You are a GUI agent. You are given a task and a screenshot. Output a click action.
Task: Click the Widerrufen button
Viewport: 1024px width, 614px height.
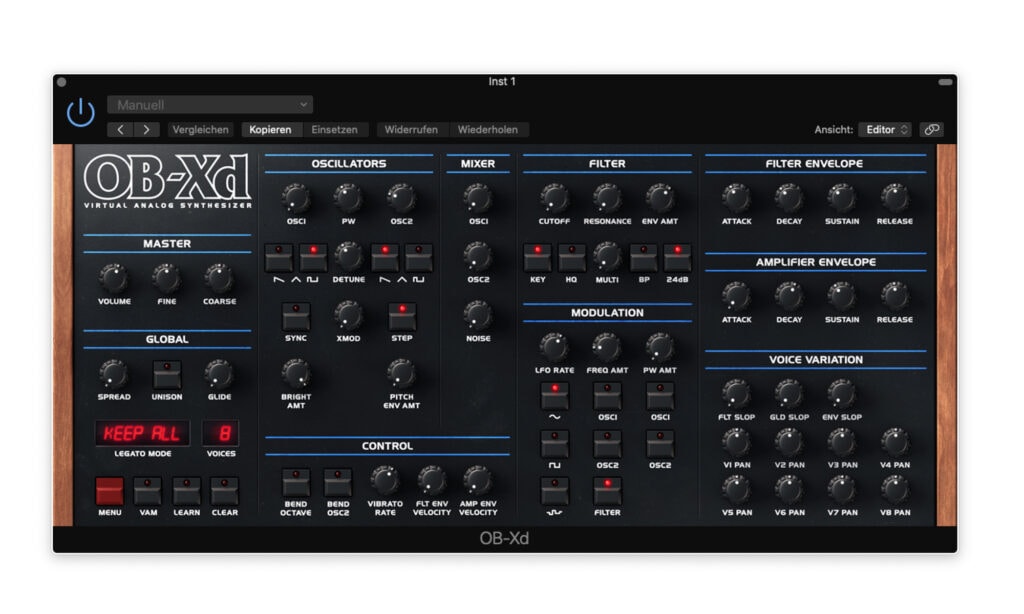[411, 129]
